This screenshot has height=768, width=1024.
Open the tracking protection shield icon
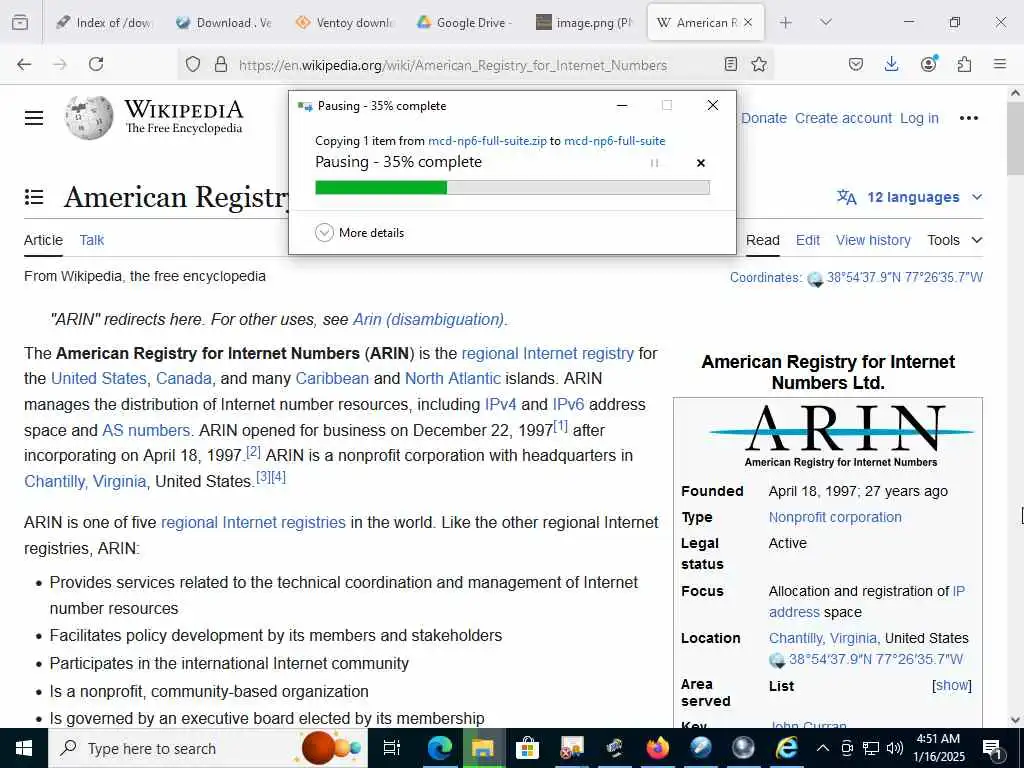(193, 64)
